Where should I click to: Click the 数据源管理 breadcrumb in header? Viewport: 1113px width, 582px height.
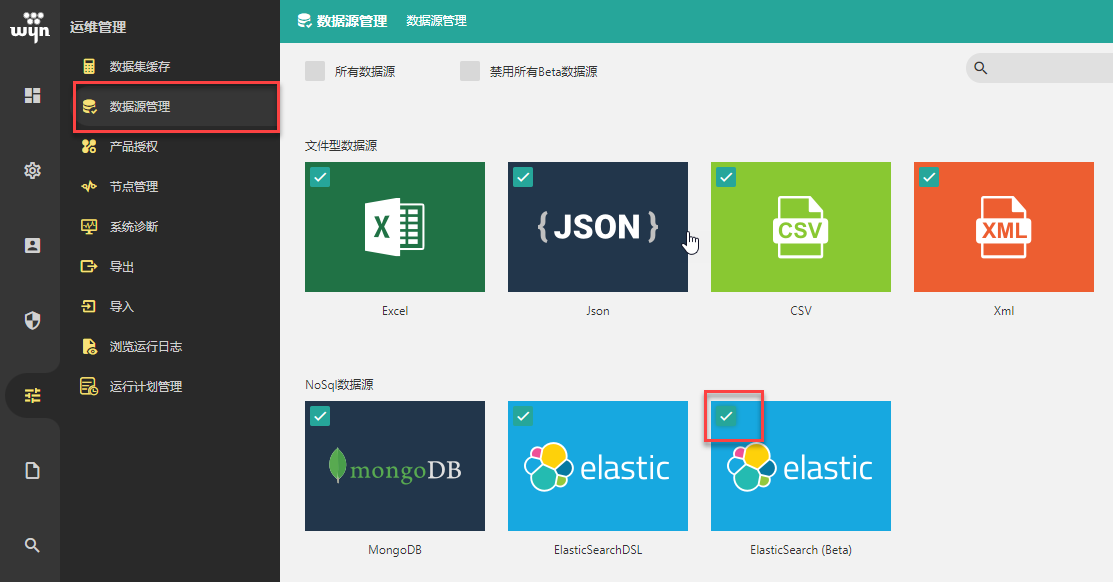pos(437,21)
